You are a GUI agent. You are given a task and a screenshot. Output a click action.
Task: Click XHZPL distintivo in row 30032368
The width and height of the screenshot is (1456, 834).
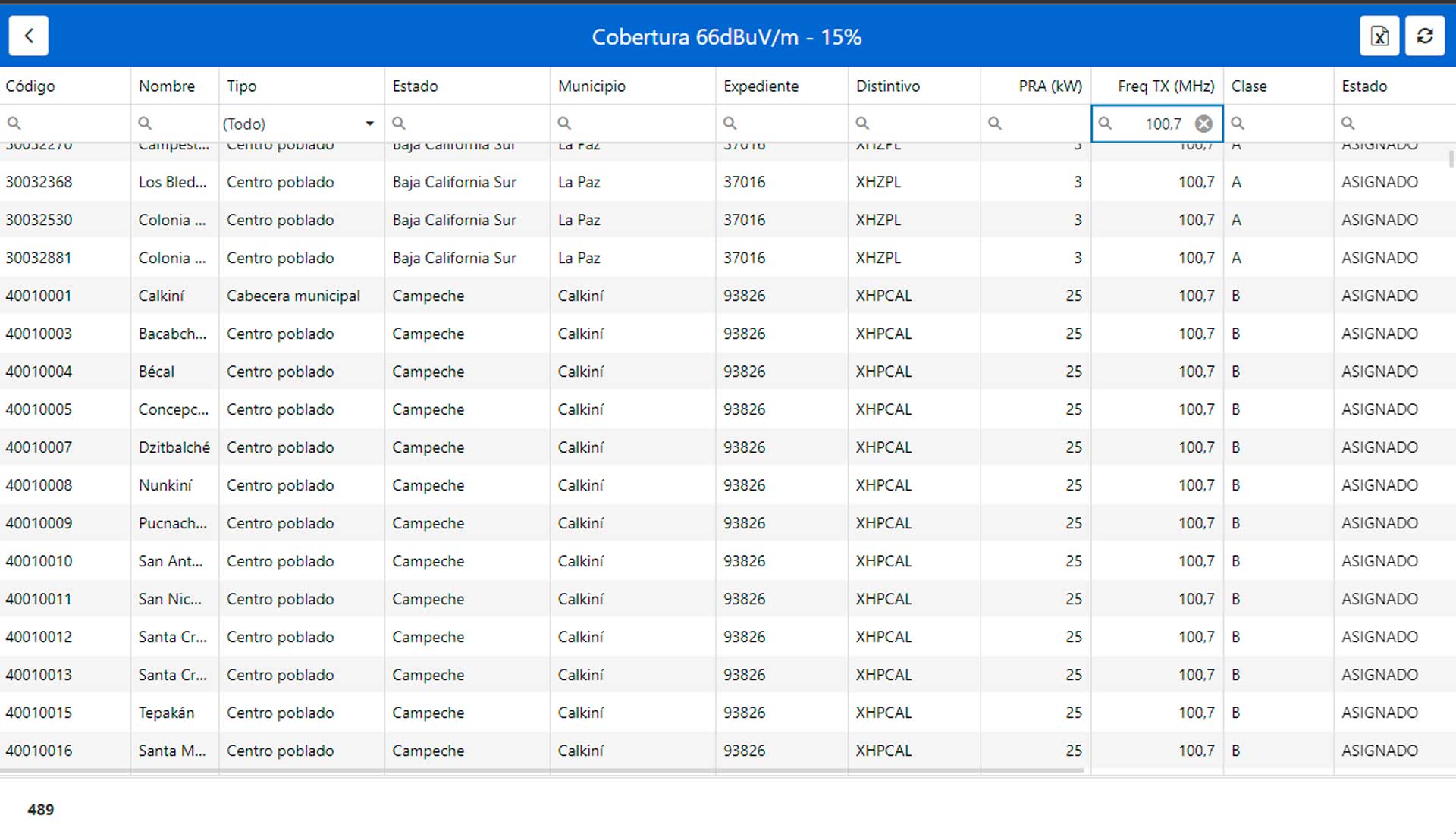(x=914, y=182)
